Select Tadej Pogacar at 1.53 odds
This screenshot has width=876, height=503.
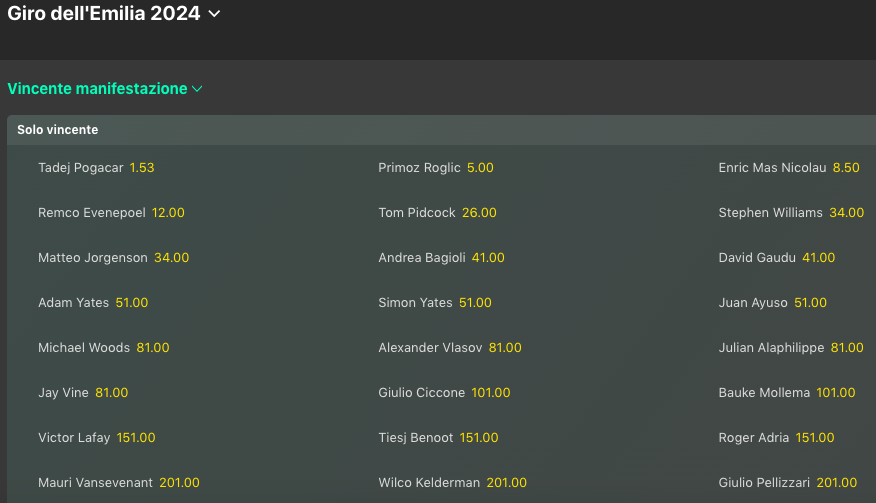96,168
